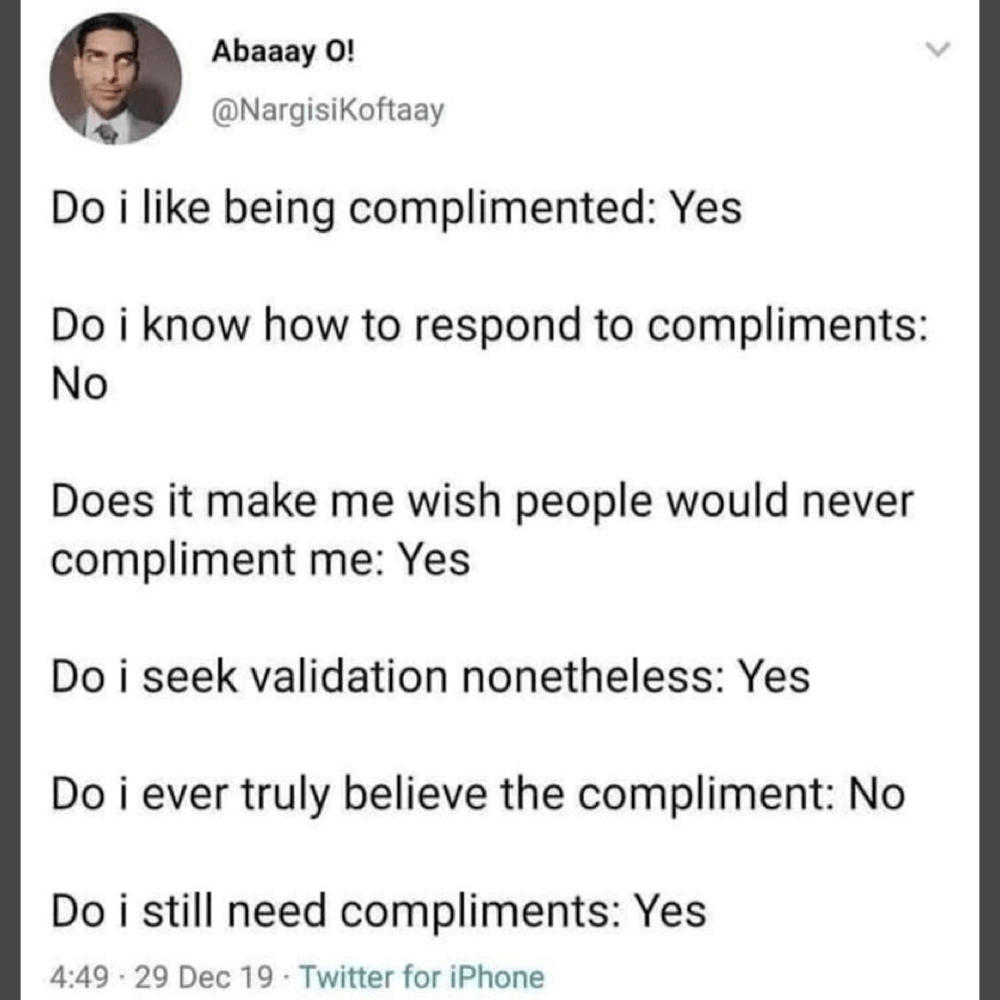Image resolution: width=1000 pixels, height=1000 pixels.
Task: Click the line "Do i seek validation nonetheless"
Action: click(430, 677)
